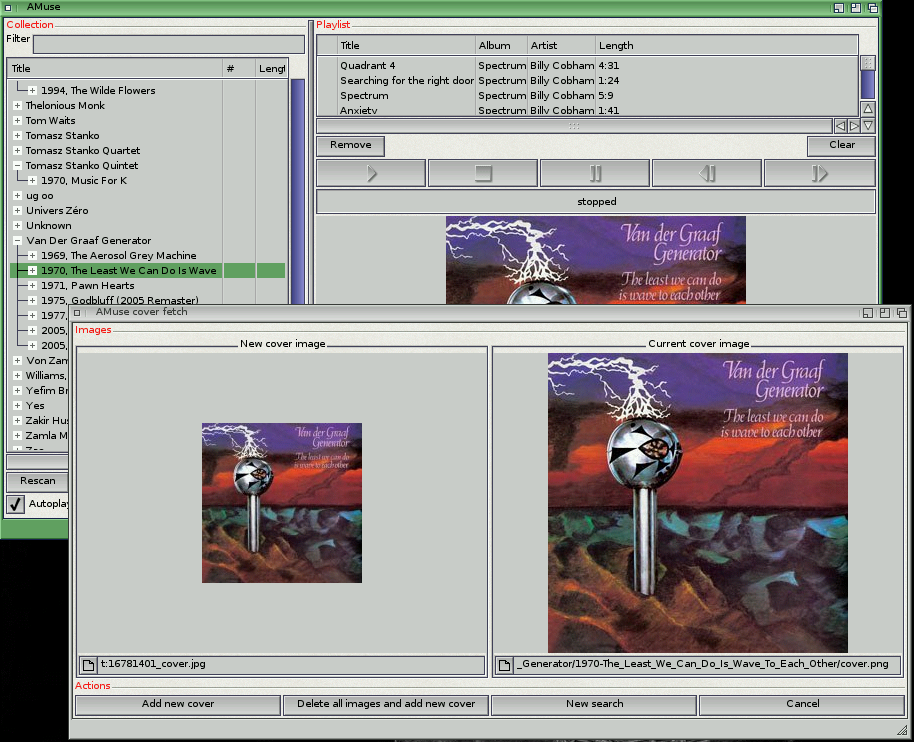The width and height of the screenshot is (914, 742).
Task: Skip to the next track
Action: [x=819, y=173]
